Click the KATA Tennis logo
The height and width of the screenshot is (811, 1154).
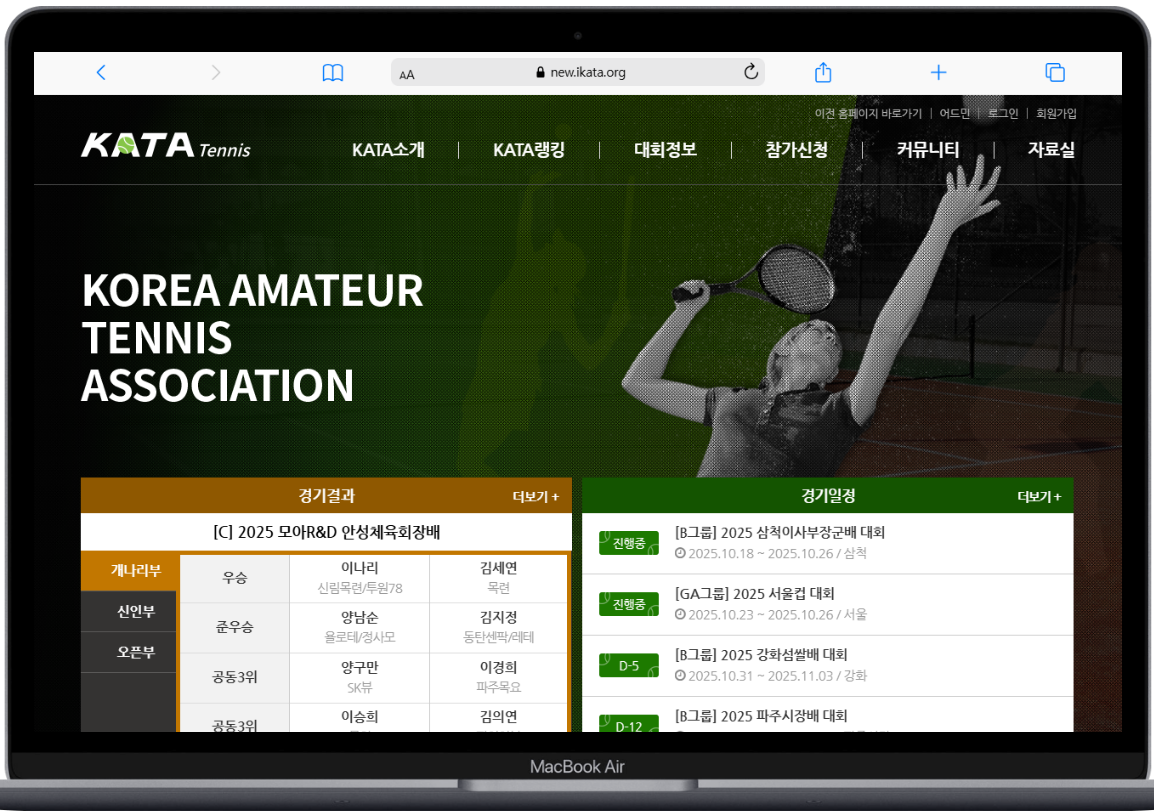[166, 147]
